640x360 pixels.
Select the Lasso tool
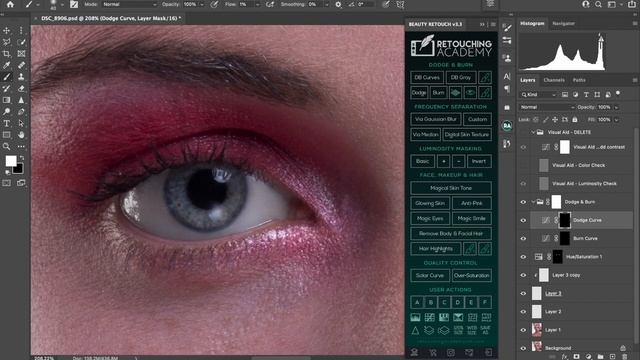[7, 42]
